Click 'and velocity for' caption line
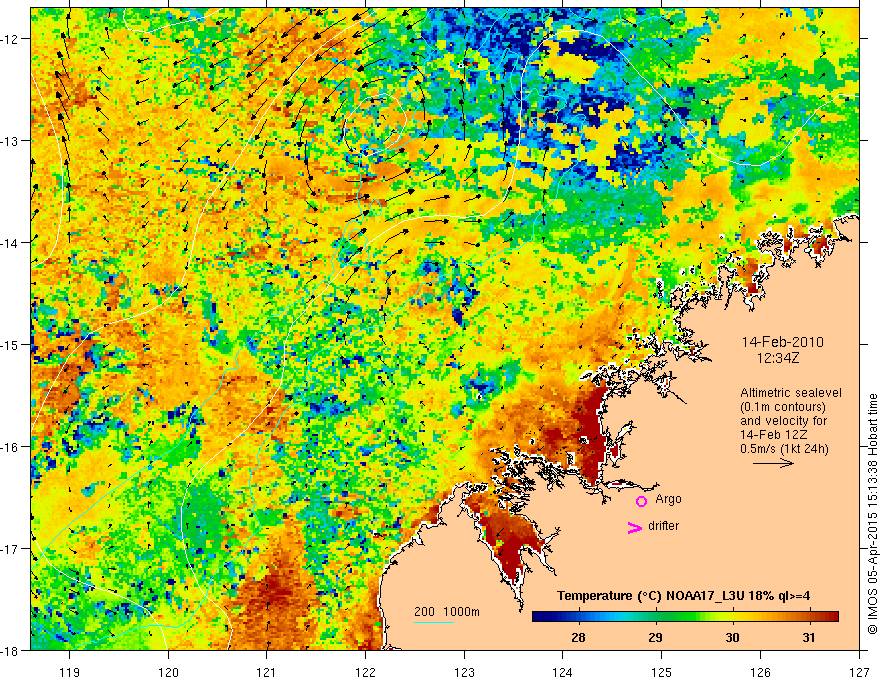 783,421
